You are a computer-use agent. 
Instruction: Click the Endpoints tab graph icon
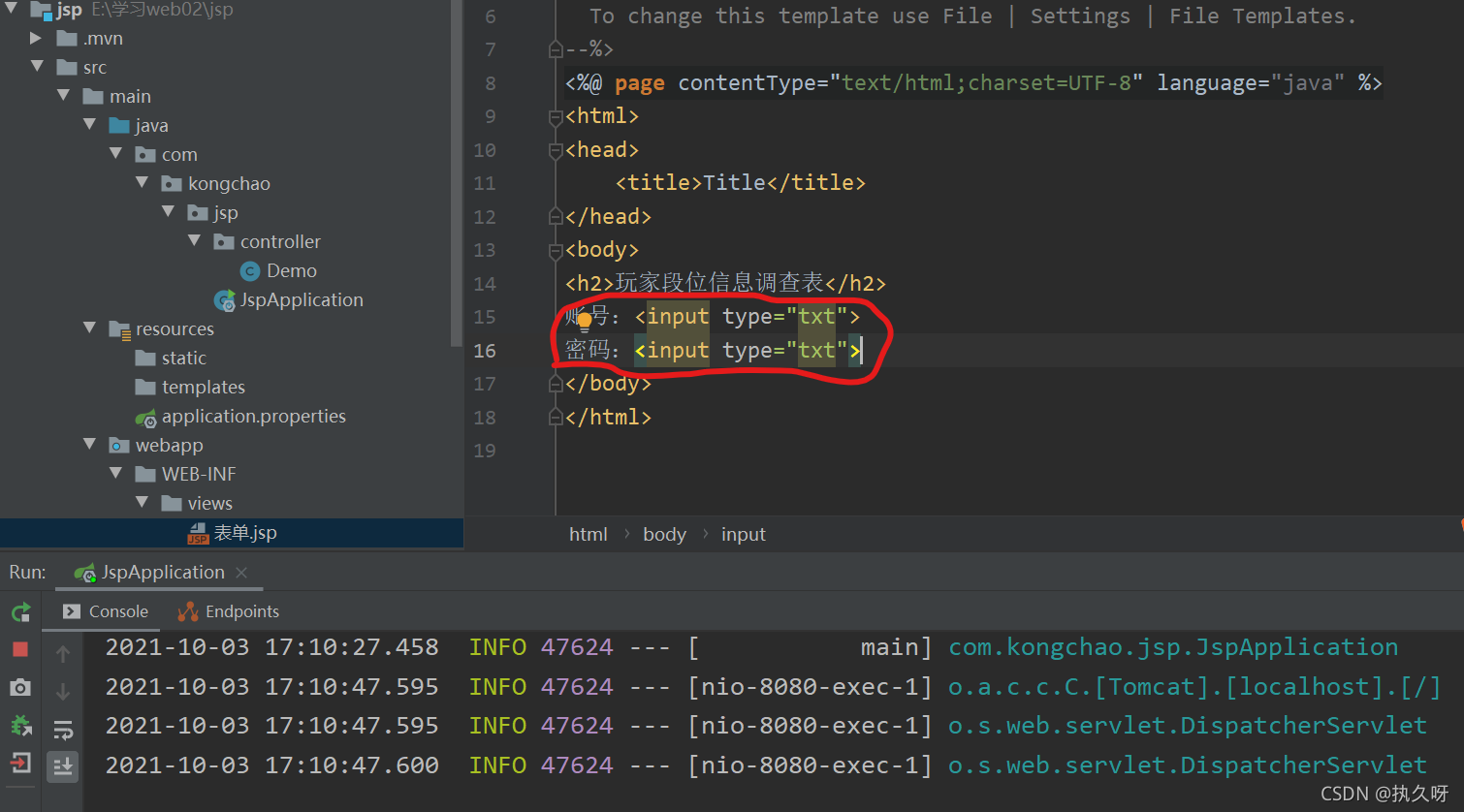[188, 611]
